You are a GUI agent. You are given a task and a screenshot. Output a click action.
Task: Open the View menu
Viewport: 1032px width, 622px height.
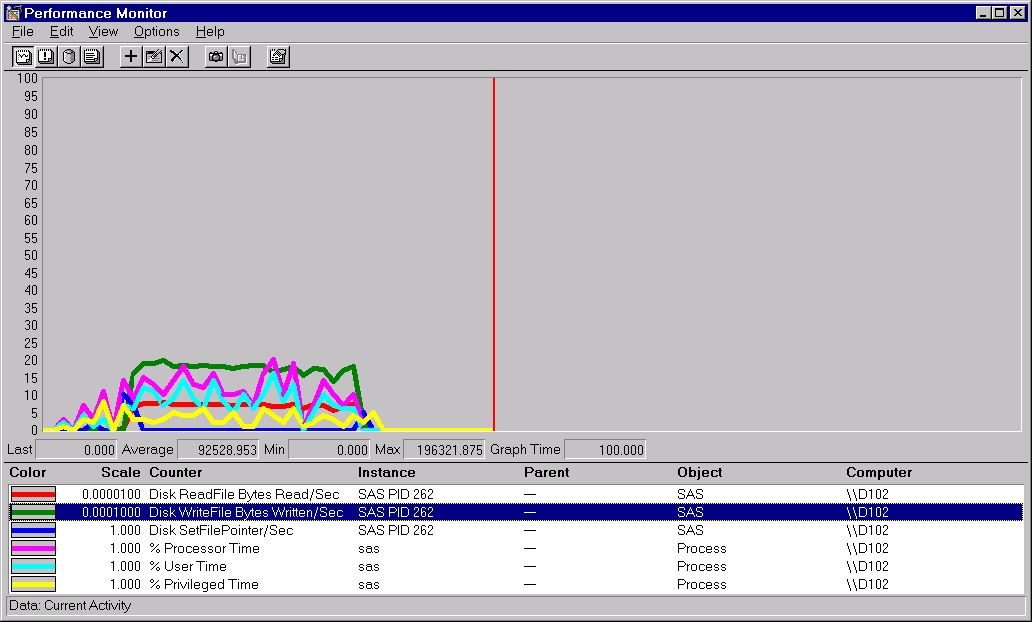pos(103,31)
